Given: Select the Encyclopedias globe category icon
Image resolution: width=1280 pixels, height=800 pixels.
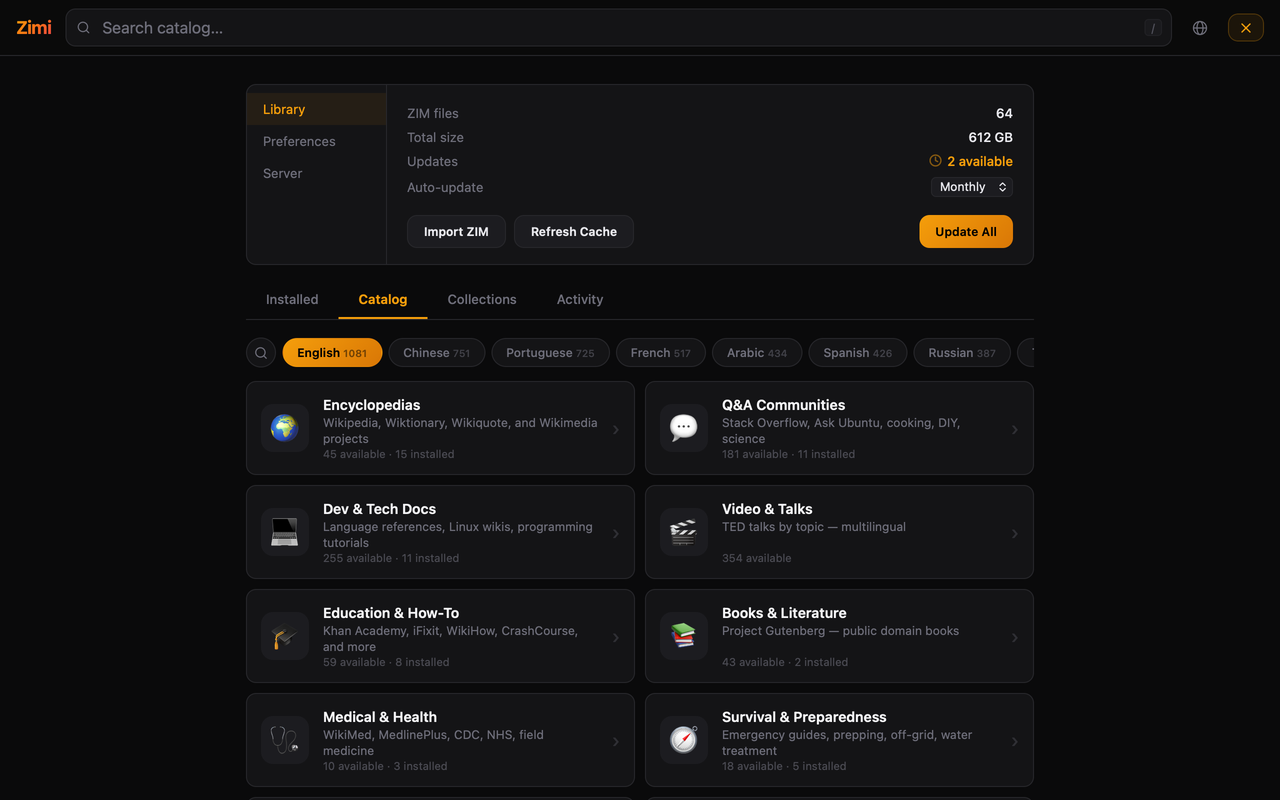Looking at the screenshot, I should coord(285,428).
